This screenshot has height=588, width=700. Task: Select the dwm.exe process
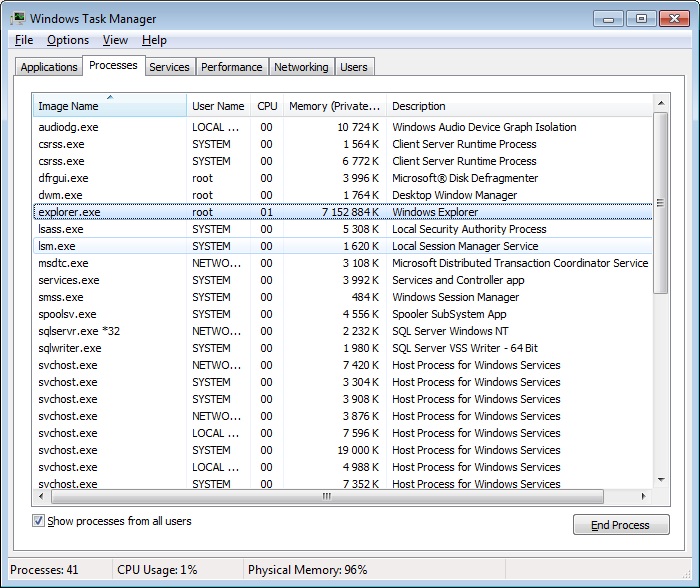click(x=342, y=195)
